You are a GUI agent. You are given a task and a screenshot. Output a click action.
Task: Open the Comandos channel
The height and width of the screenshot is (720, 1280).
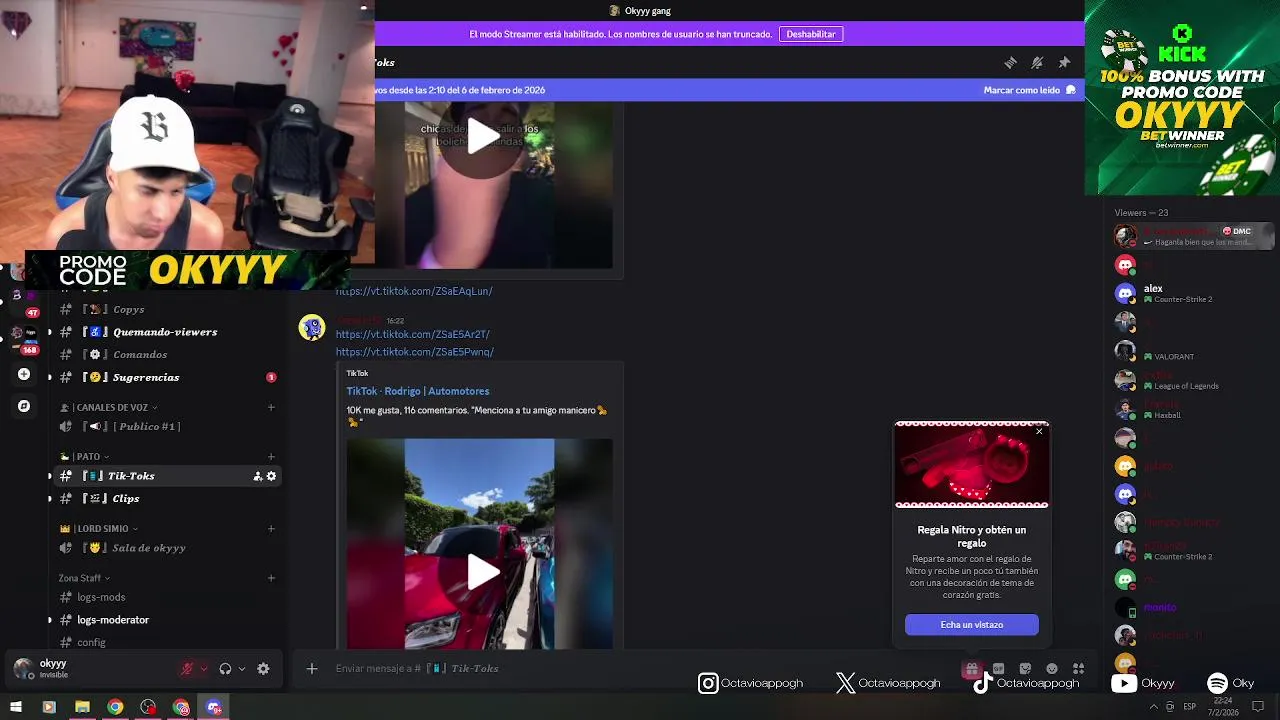click(165, 354)
